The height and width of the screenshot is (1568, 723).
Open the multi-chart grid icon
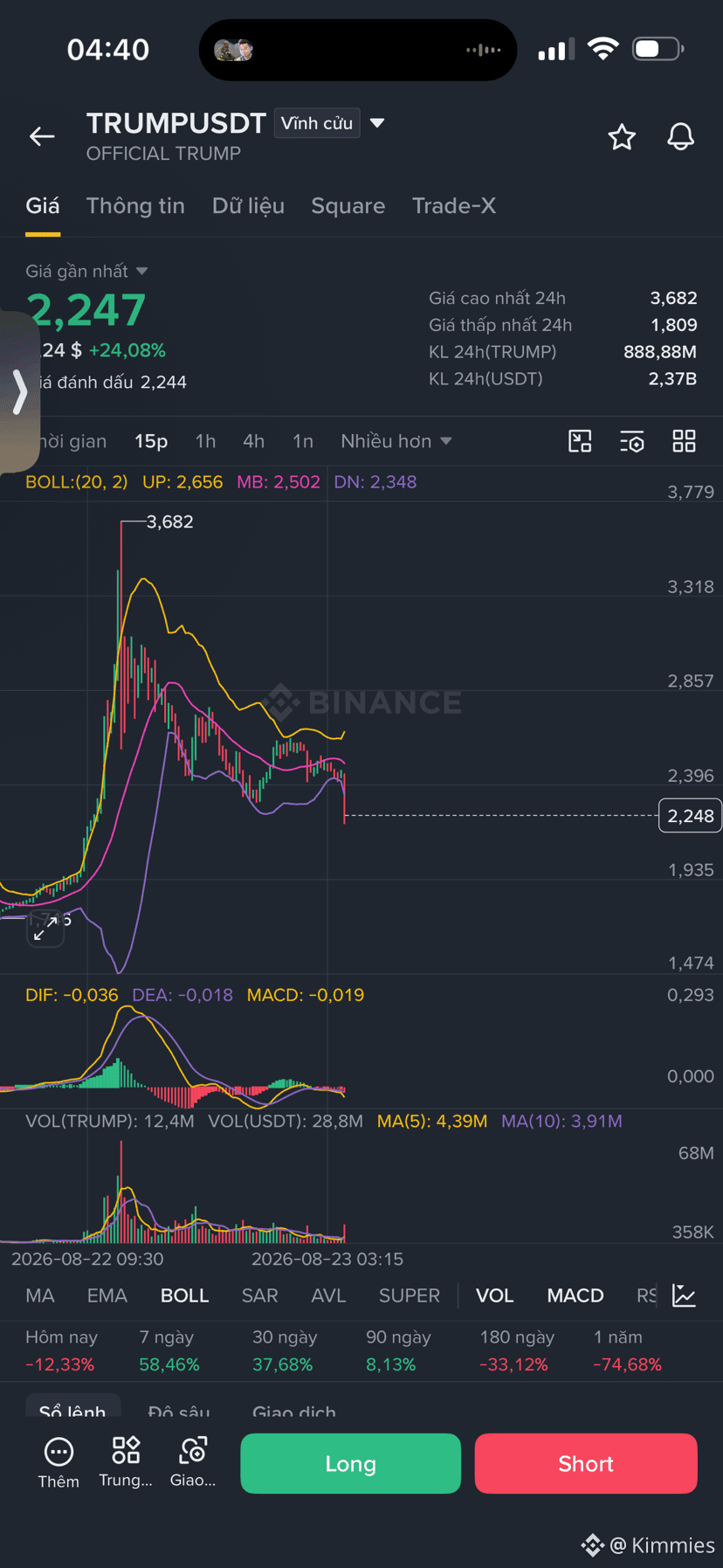(x=685, y=441)
